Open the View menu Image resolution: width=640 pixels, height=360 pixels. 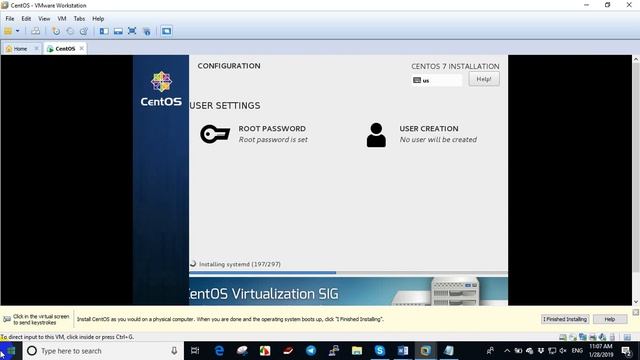click(x=44, y=19)
